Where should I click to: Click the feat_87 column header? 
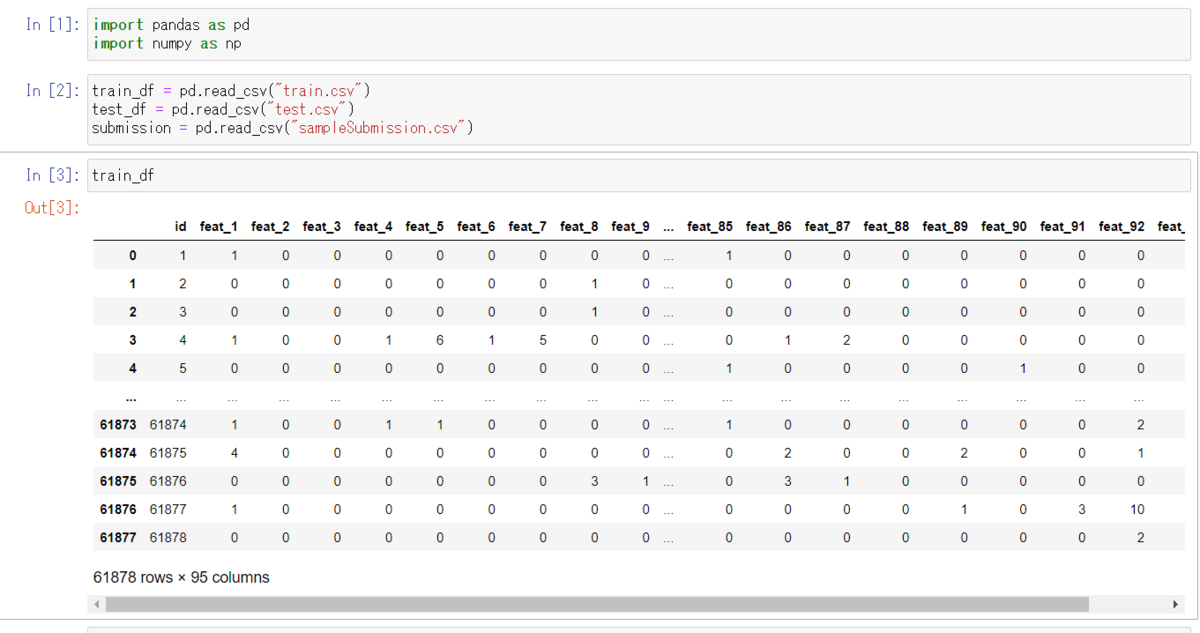[827, 227]
